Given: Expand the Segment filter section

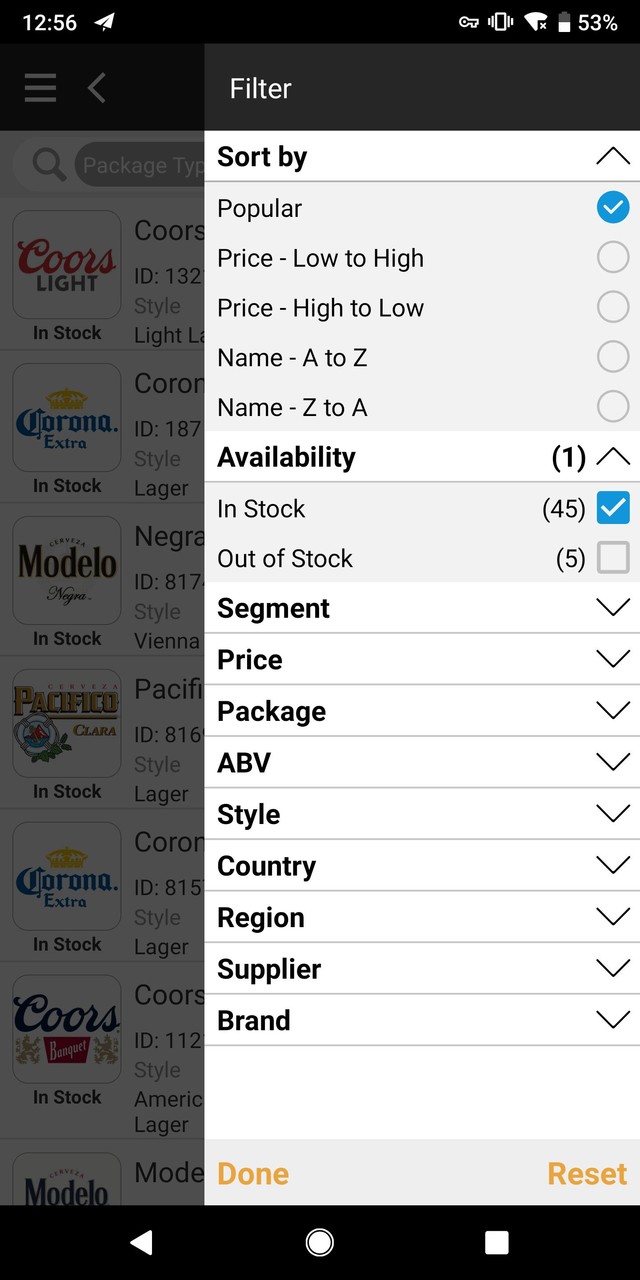Looking at the screenshot, I should pyautogui.click(x=420, y=608).
